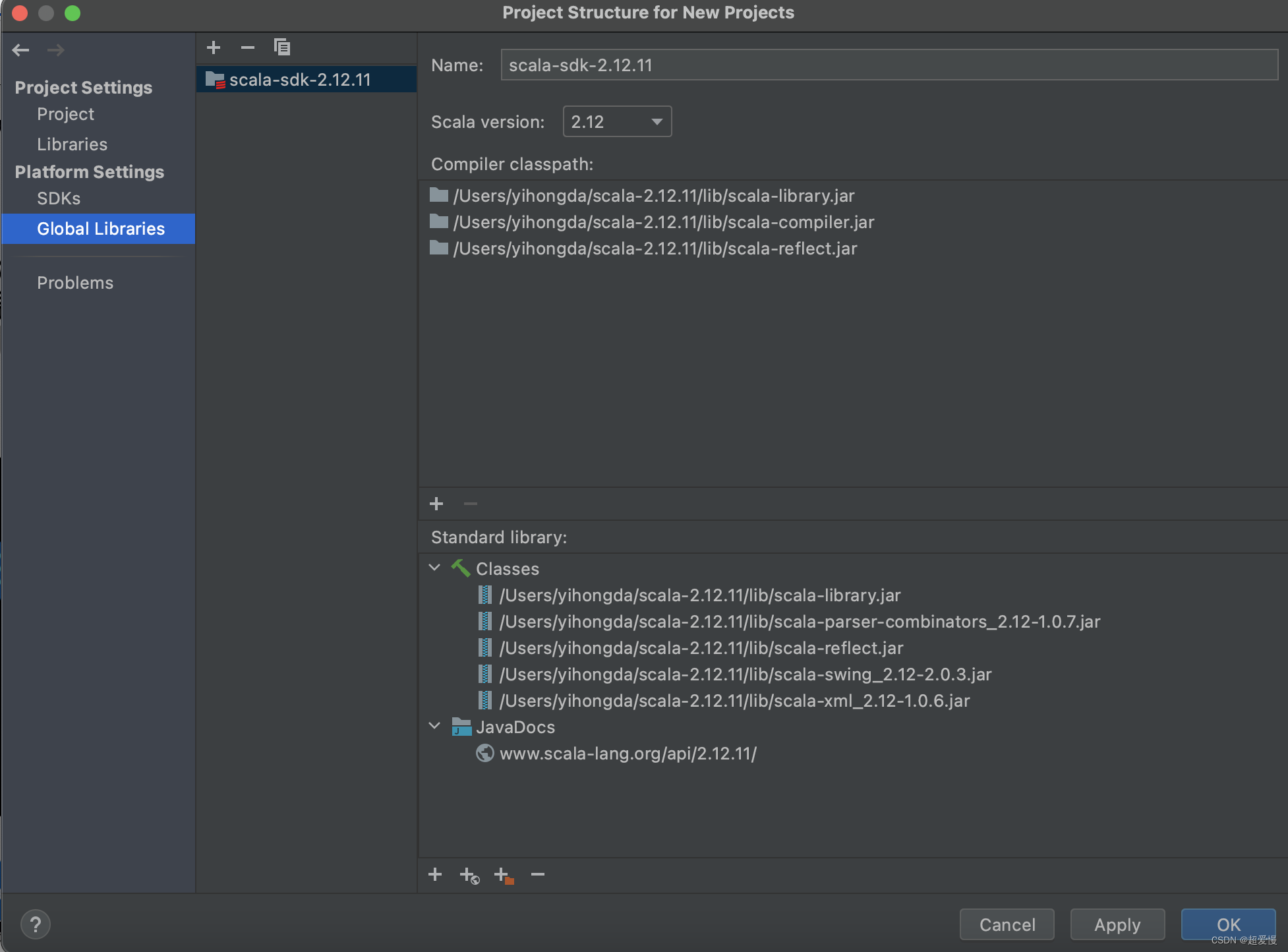
Task: Open the help question mark button
Action: point(36,924)
